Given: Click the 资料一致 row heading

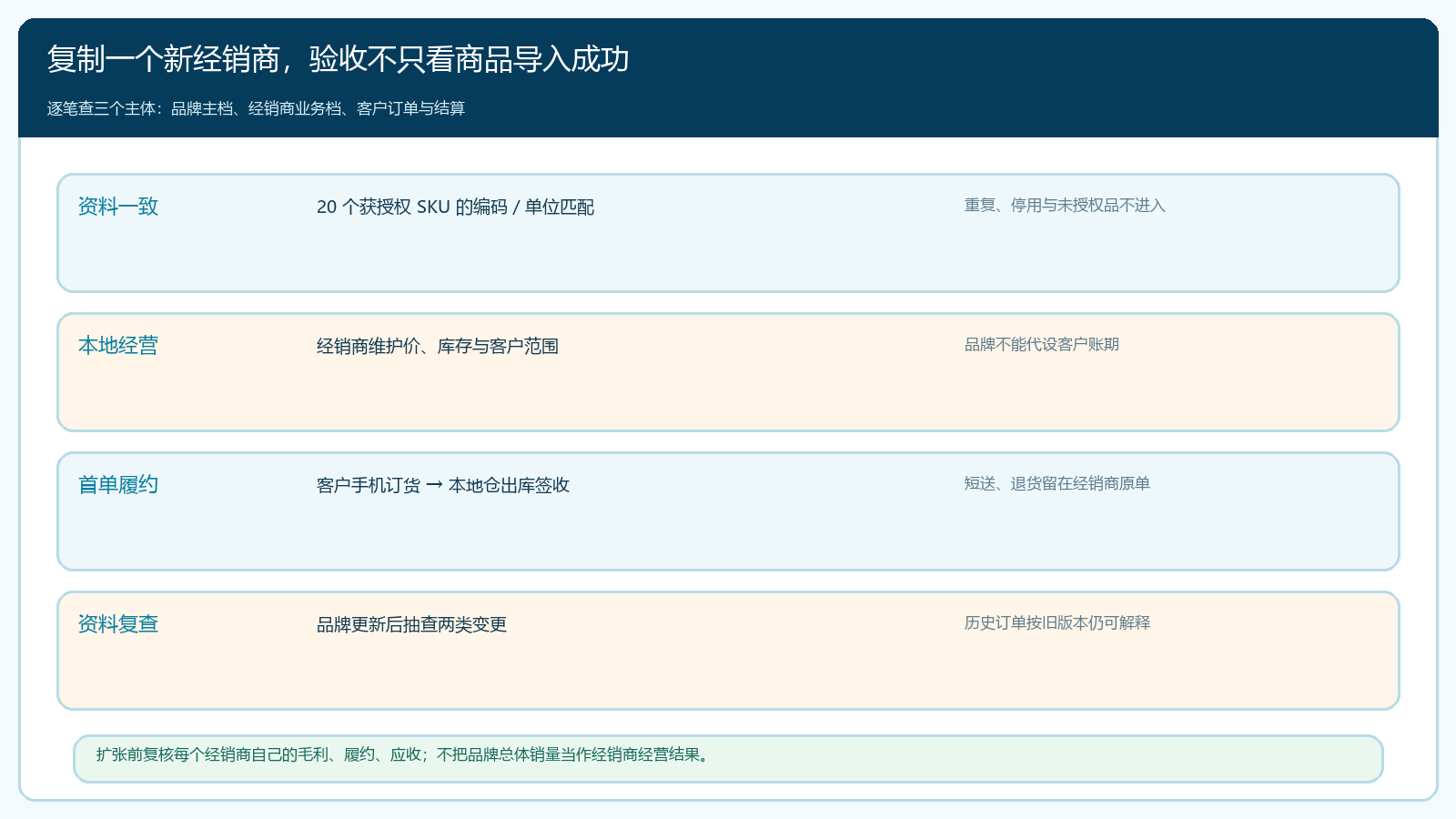Looking at the screenshot, I should (x=117, y=207).
